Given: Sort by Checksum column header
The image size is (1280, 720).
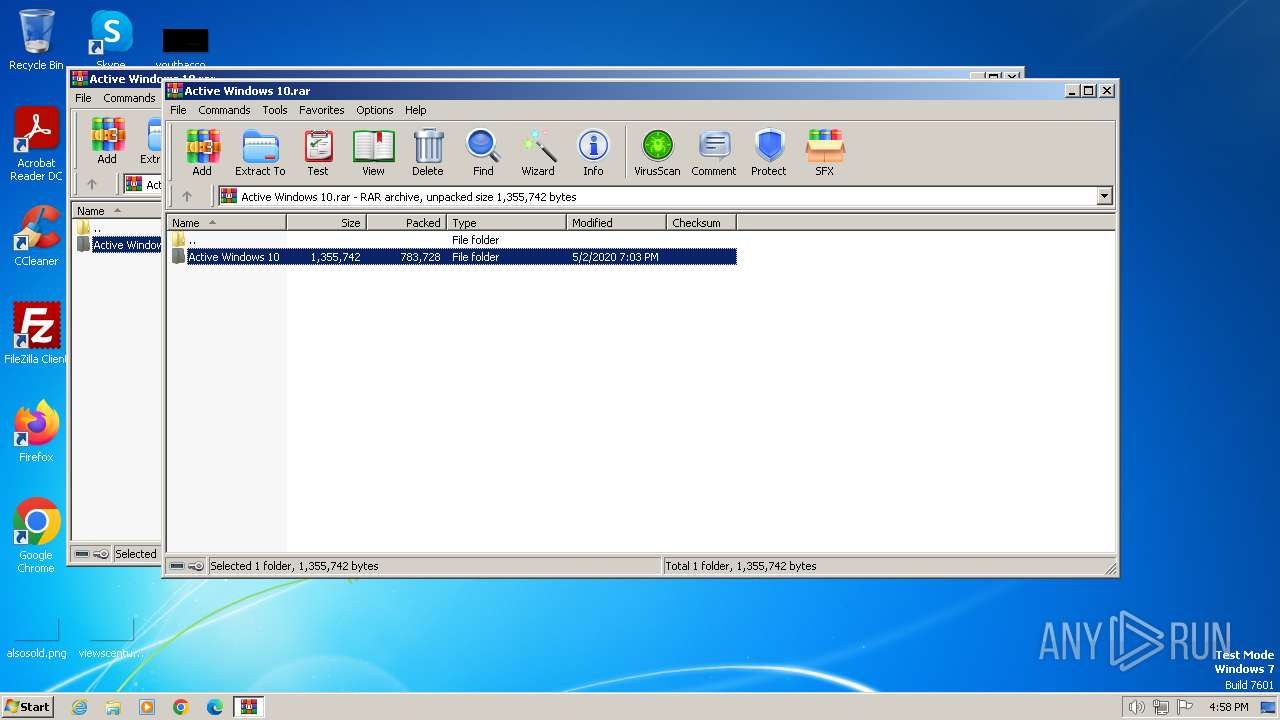Looking at the screenshot, I should 702,223.
